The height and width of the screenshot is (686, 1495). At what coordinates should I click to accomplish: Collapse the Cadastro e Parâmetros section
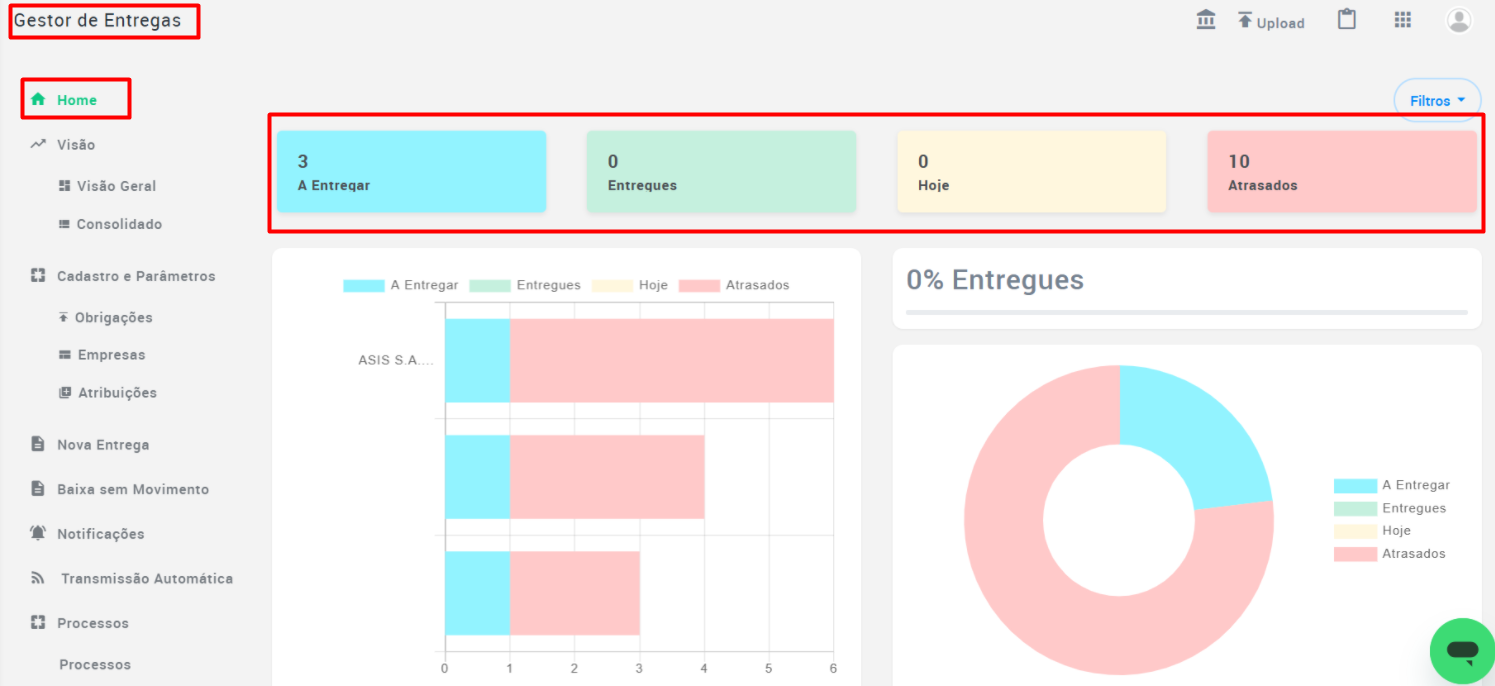click(123, 276)
